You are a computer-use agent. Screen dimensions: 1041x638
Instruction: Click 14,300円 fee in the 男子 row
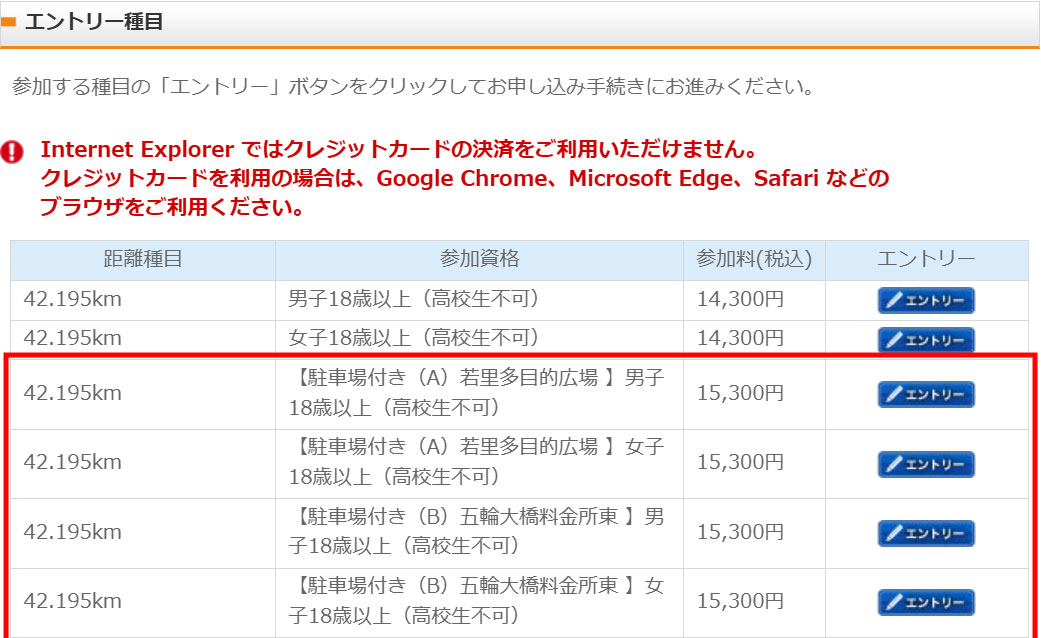click(x=740, y=299)
